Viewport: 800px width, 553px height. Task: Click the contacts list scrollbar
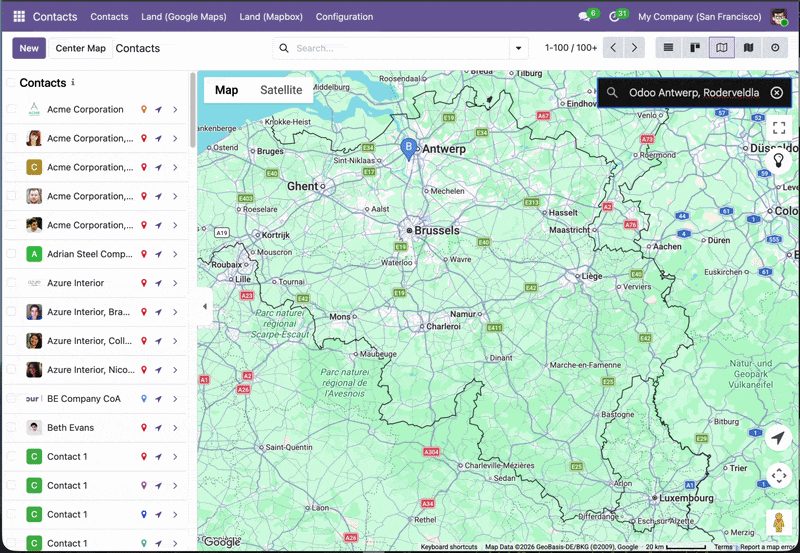point(193,110)
